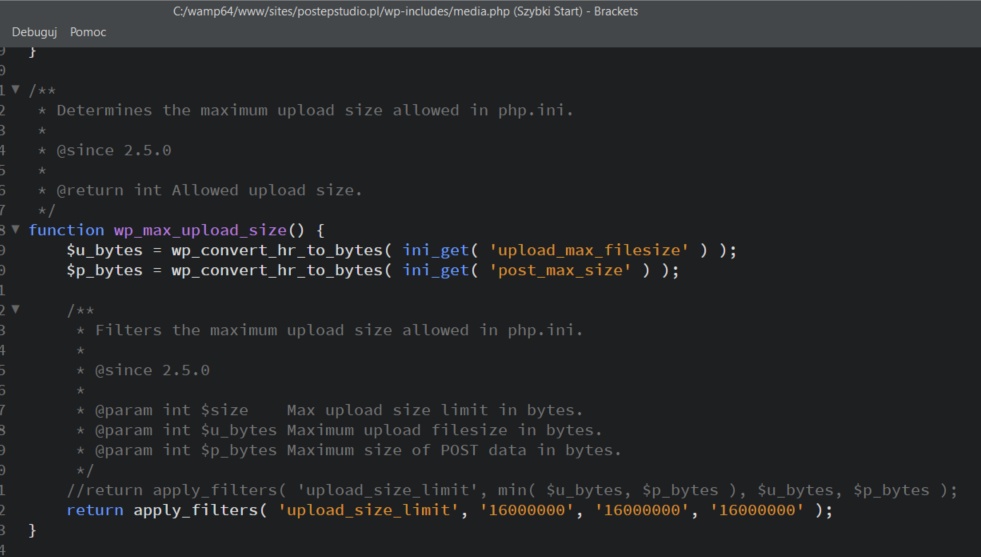Collapse the 'Determines the maximum upload size' docblock
The height and width of the screenshot is (557, 981).
coord(16,90)
